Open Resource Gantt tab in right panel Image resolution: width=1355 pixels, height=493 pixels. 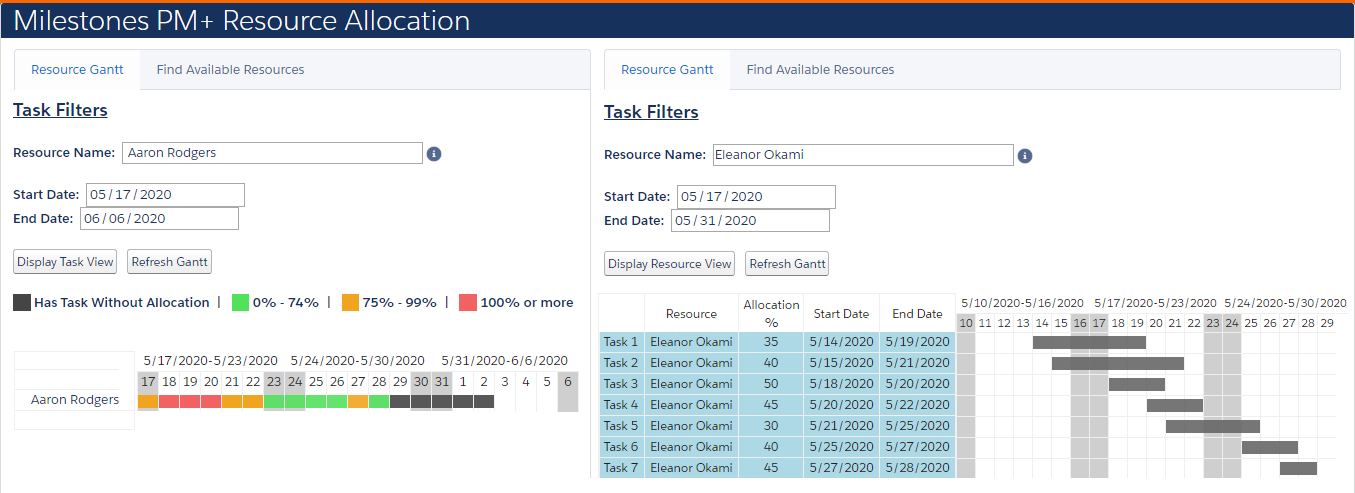667,70
